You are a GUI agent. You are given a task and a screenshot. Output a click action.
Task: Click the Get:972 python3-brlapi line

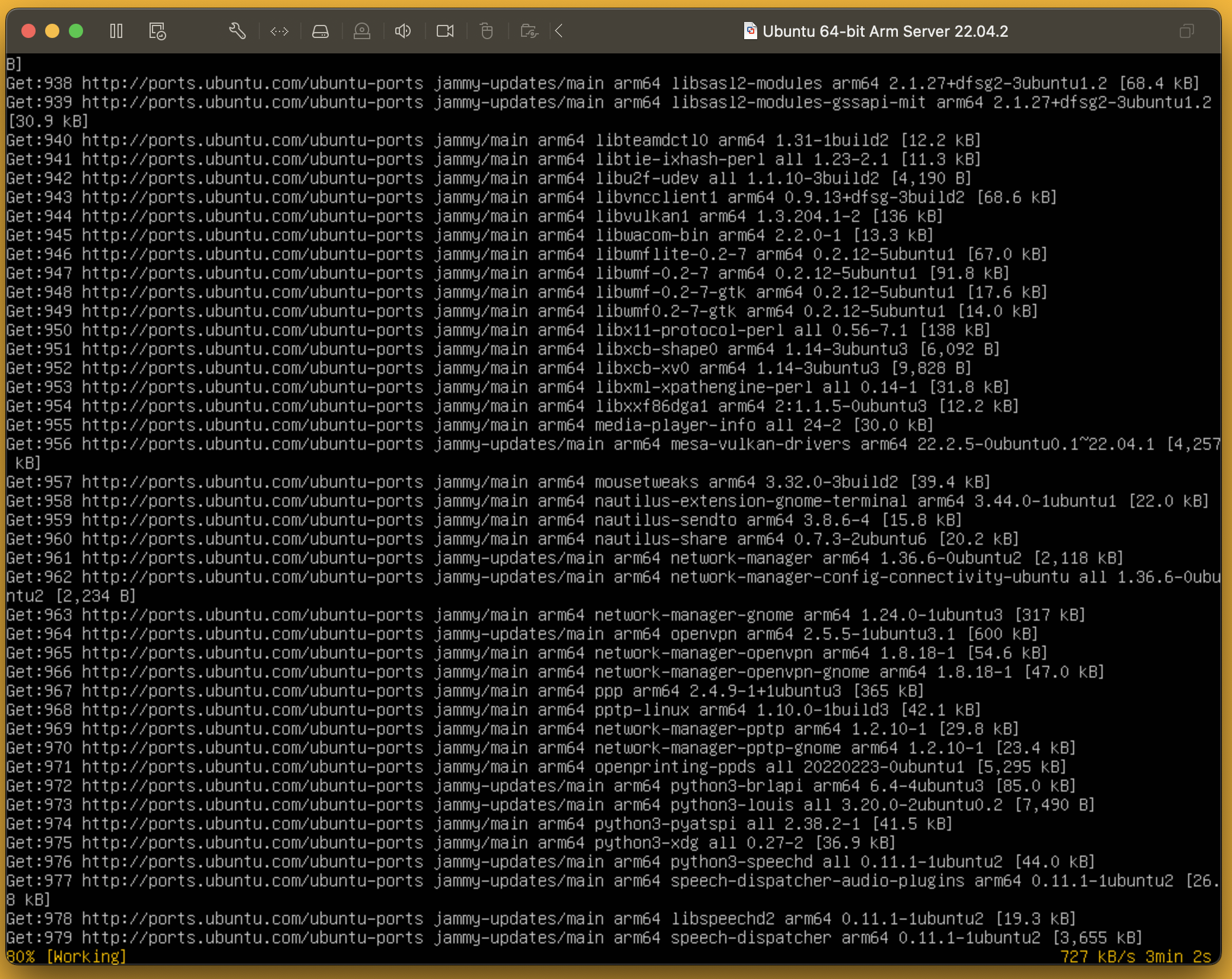click(541, 786)
